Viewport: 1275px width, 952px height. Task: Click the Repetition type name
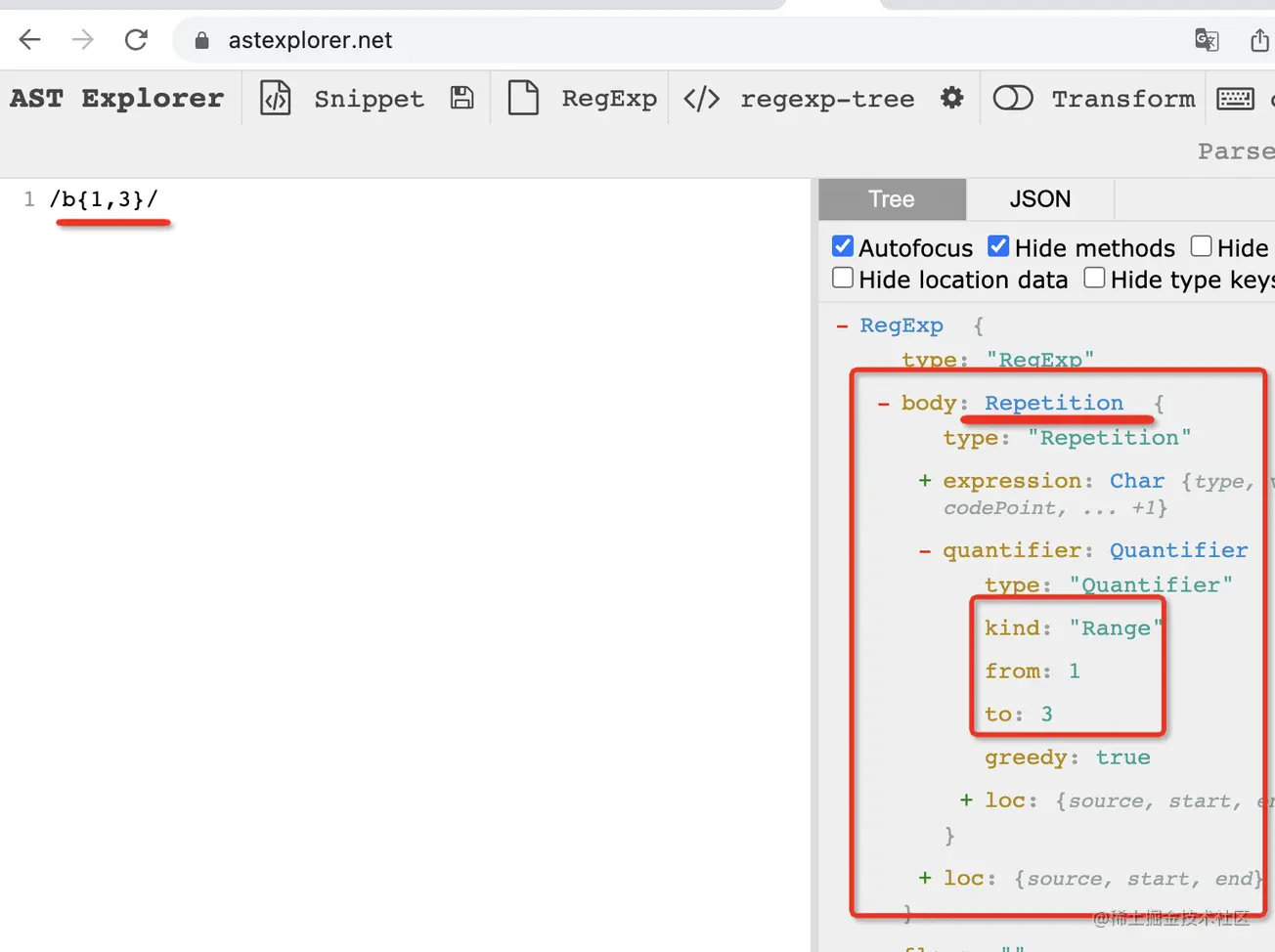pos(1054,403)
